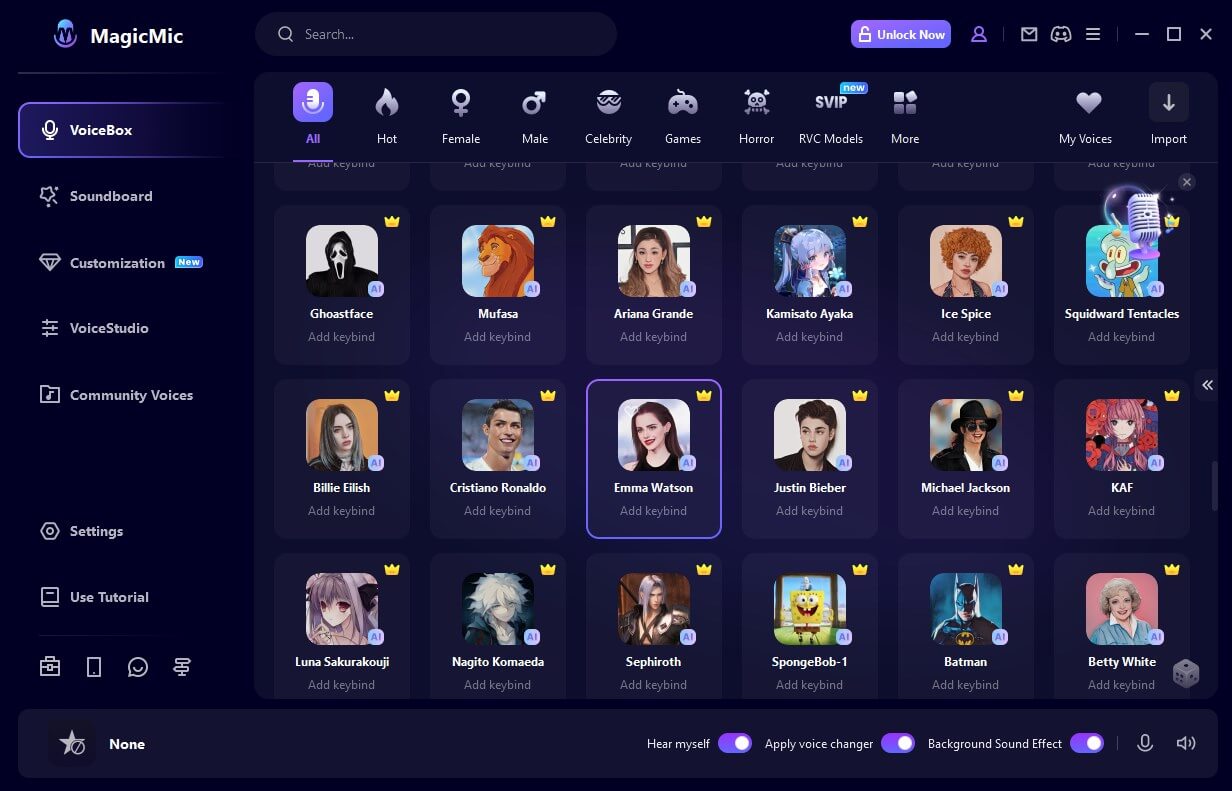This screenshot has height=791, width=1232.
Task: Click the Import voice button
Action: click(x=1168, y=114)
